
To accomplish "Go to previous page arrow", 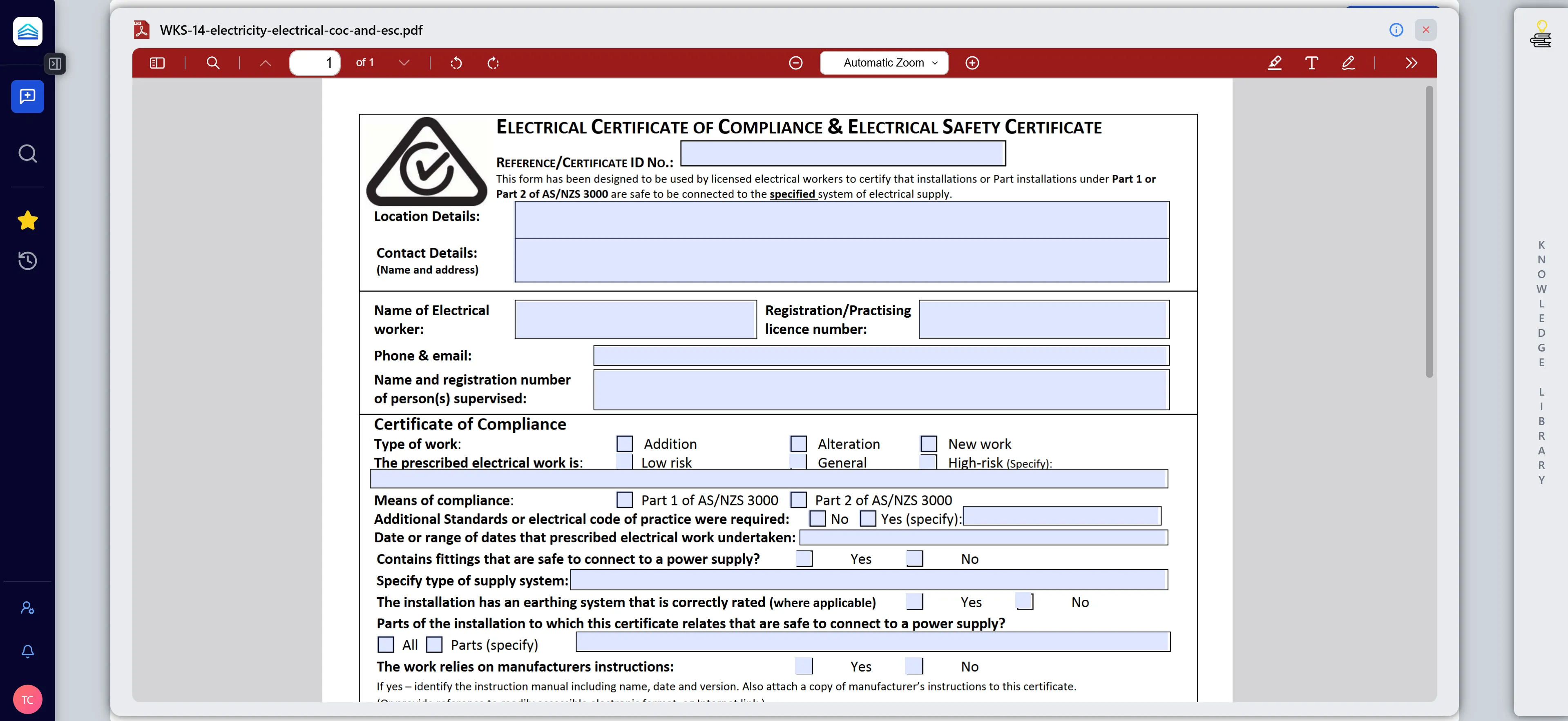I will click(x=266, y=63).
